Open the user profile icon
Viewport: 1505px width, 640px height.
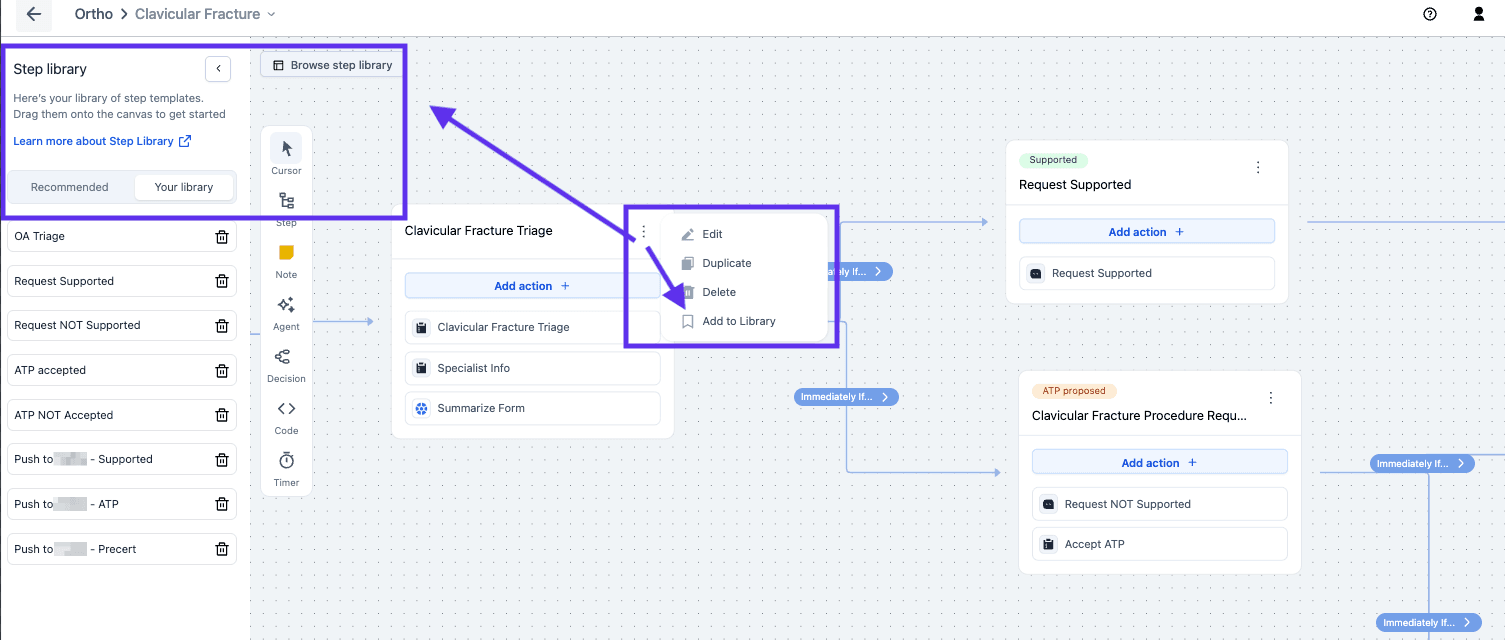[1479, 14]
